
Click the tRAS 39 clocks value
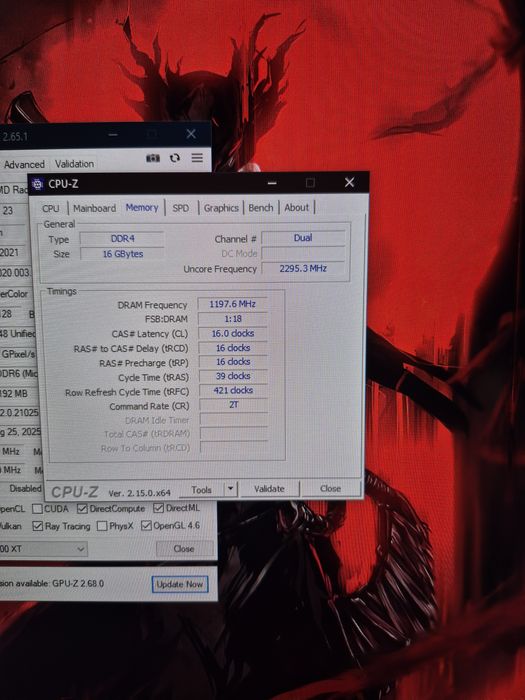tap(233, 376)
